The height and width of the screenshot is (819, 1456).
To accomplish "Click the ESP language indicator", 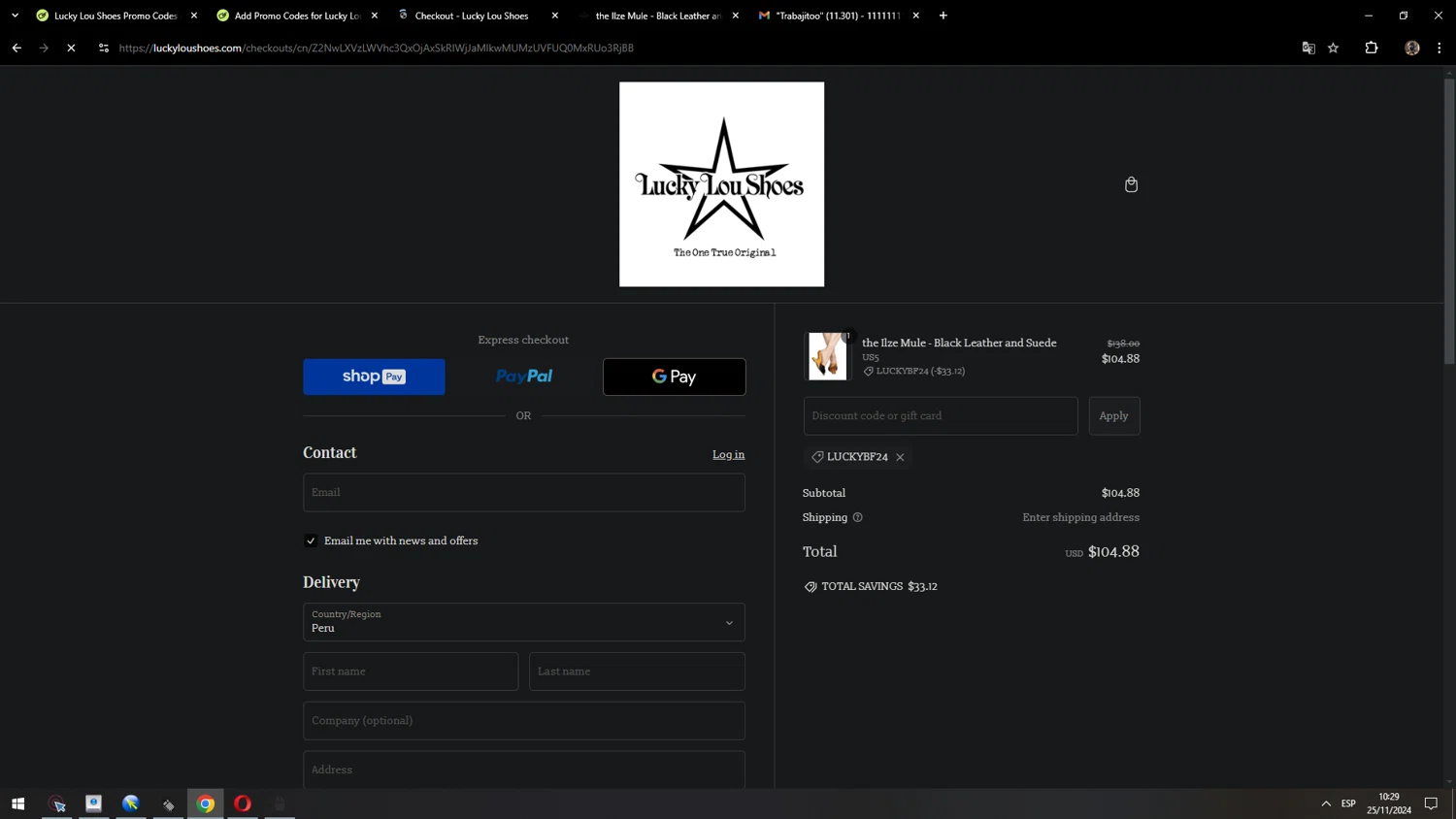I will click(1348, 803).
